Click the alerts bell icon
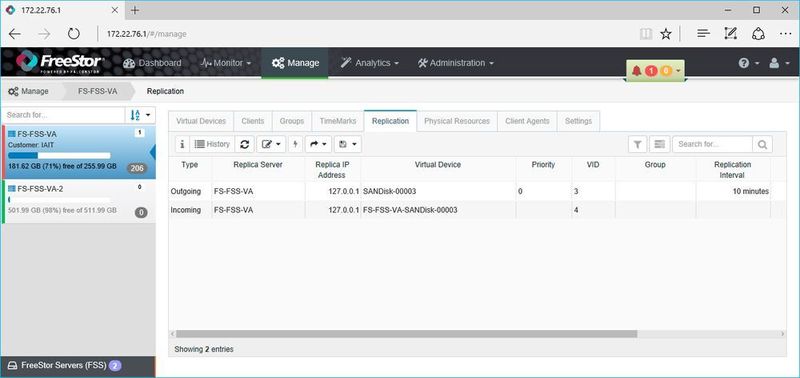 point(636,71)
